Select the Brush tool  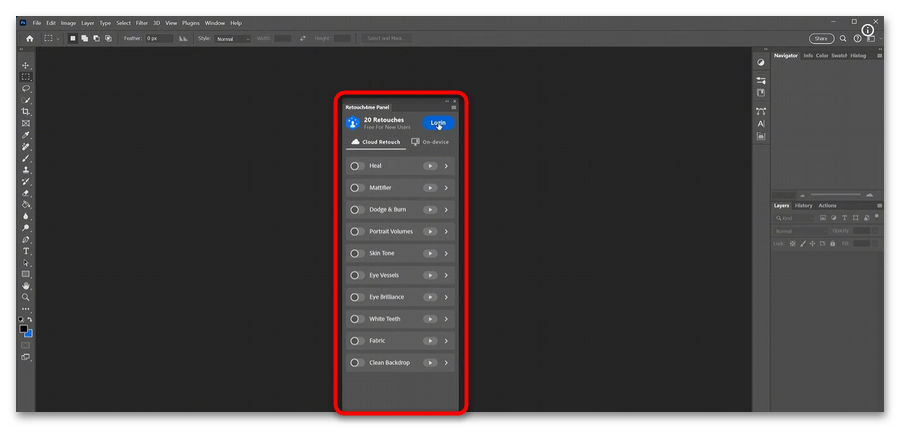click(26, 158)
